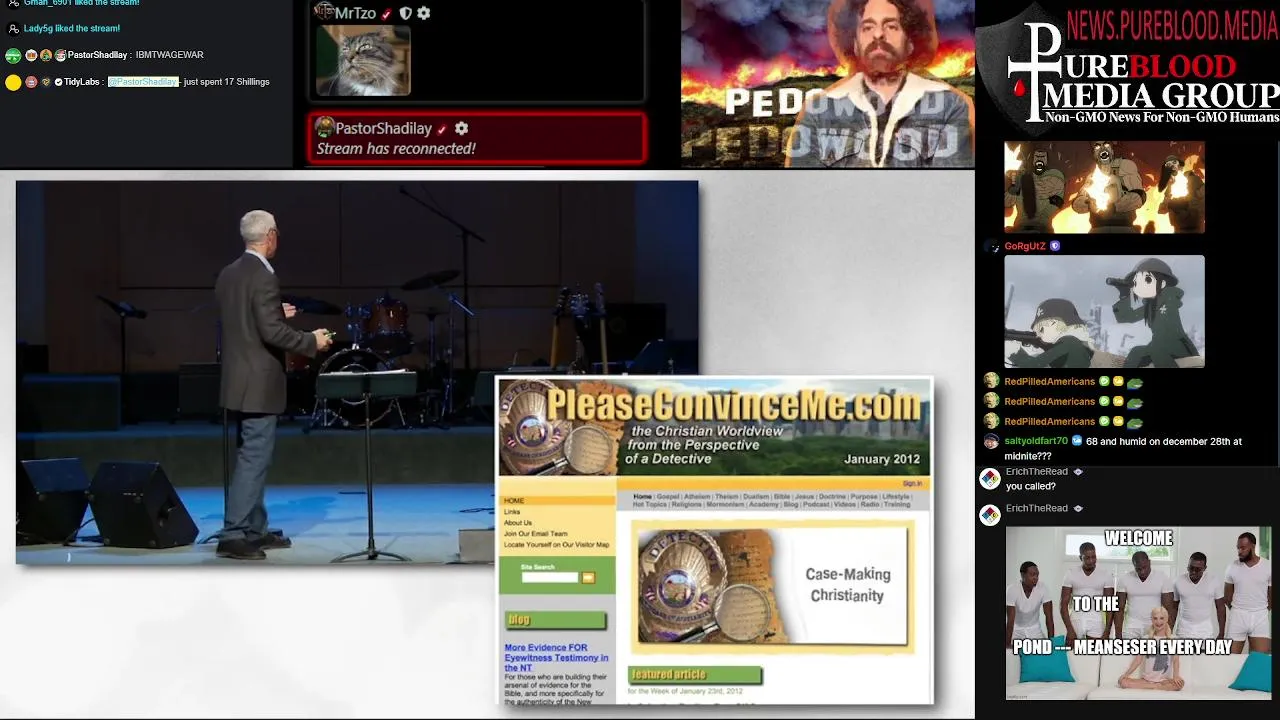1280x720 pixels.
Task: Click the Site Search input field
Action: 550,577
